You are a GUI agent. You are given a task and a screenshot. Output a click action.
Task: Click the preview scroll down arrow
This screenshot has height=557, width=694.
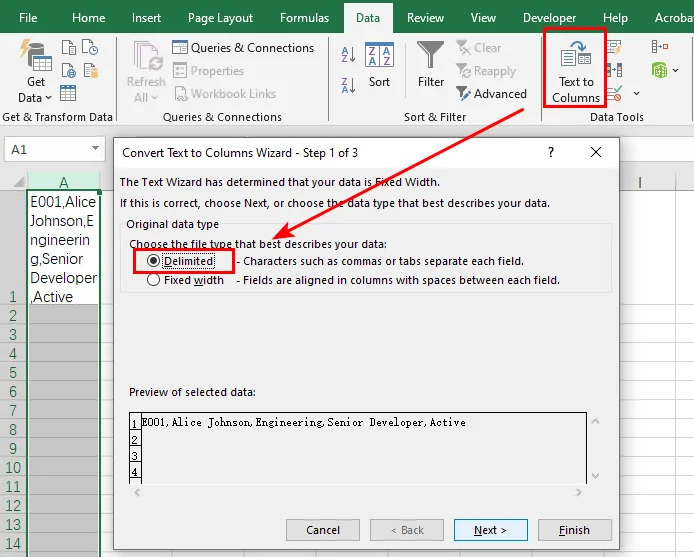click(x=595, y=476)
